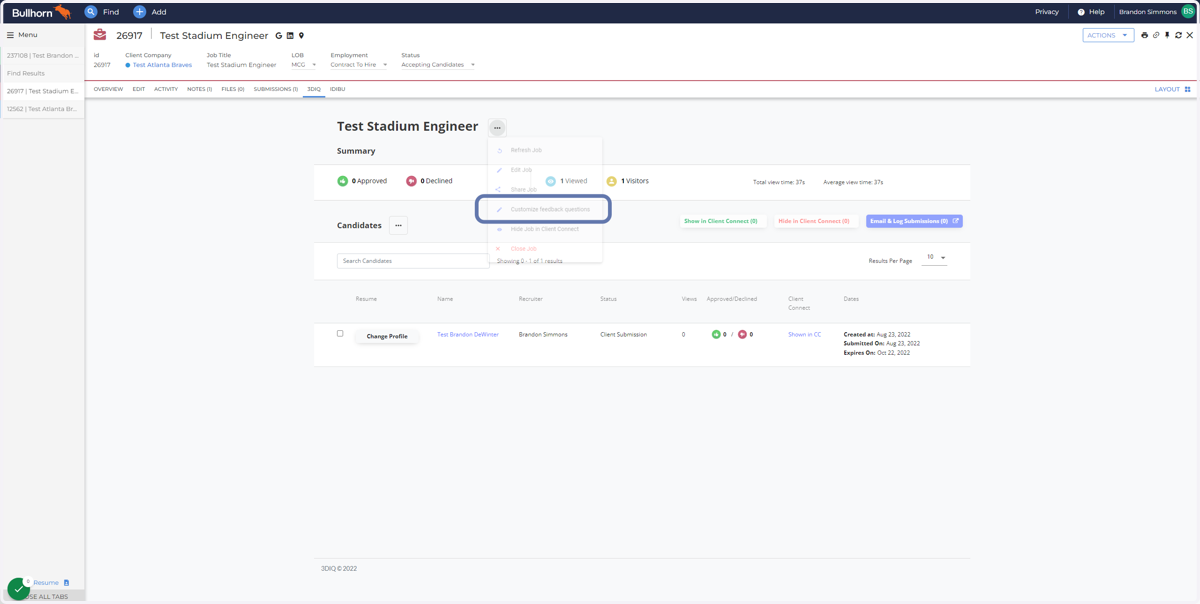Select Edit Job from the menu
Image resolution: width=1200 pixels, height=604 pixels.
545,170
